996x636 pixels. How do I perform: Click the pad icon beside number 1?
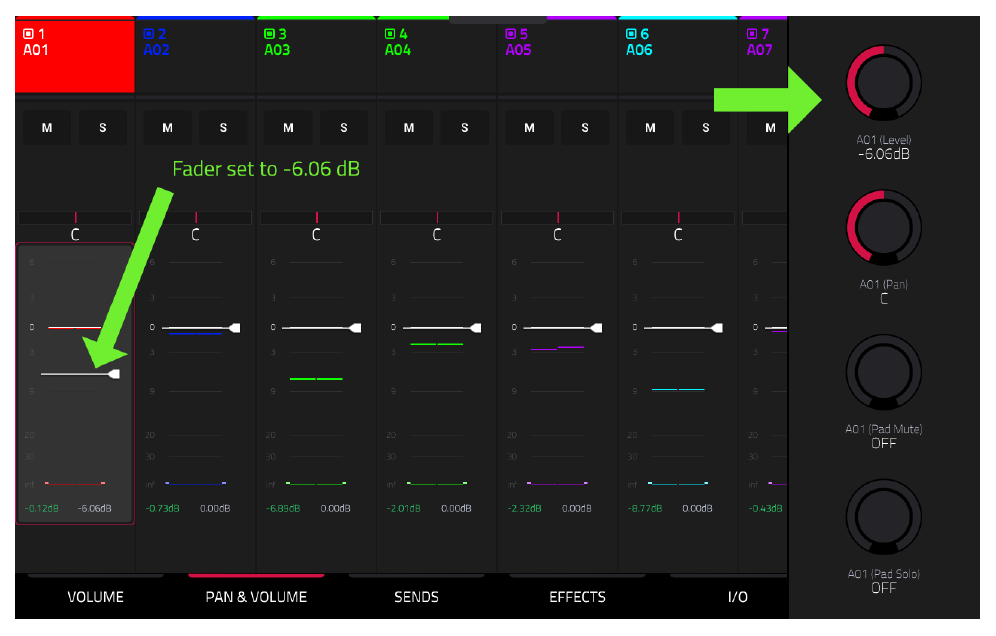(x=28, y=34)
